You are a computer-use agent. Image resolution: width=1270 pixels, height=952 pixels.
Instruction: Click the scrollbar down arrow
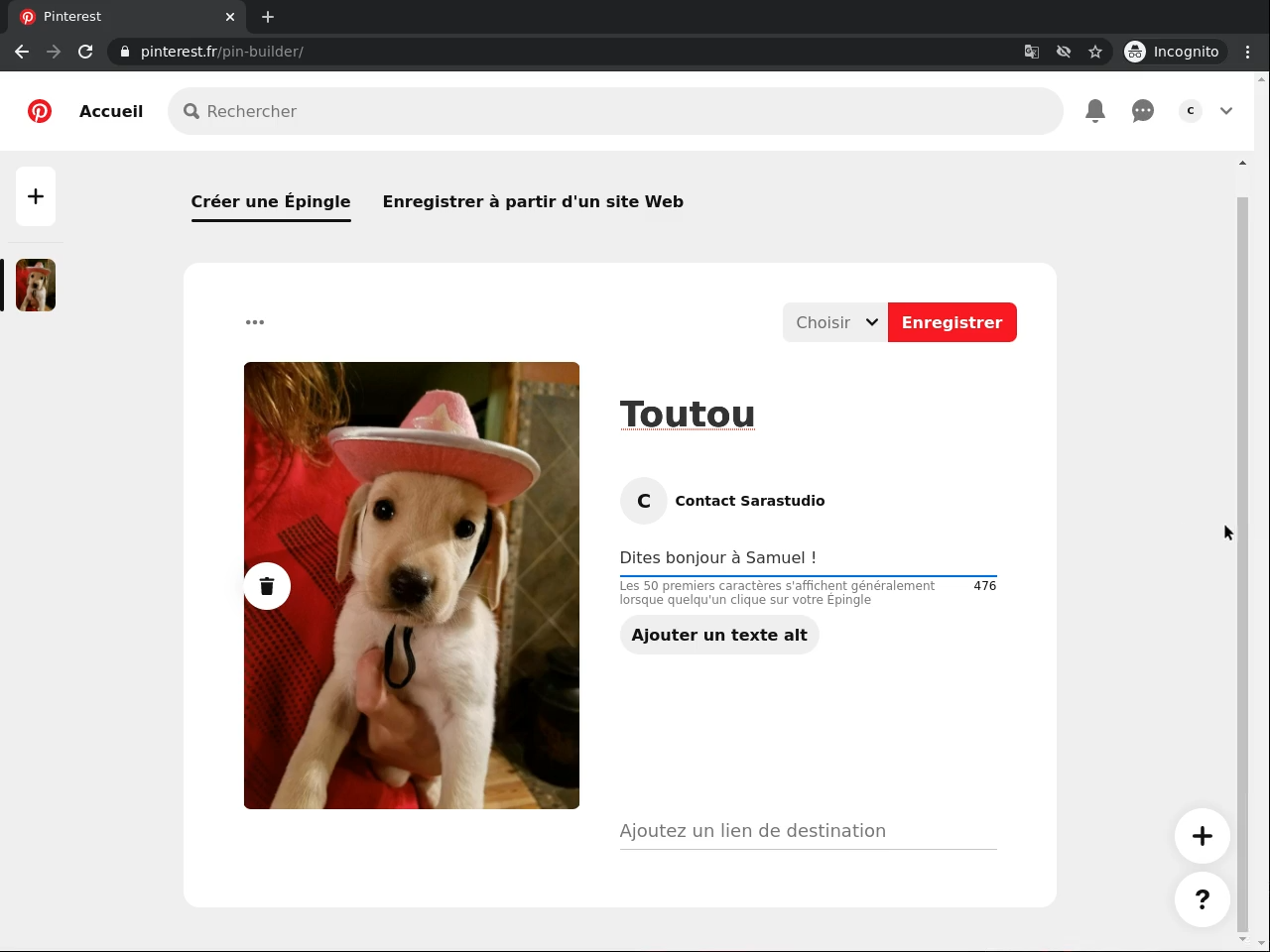(1242, 939)
